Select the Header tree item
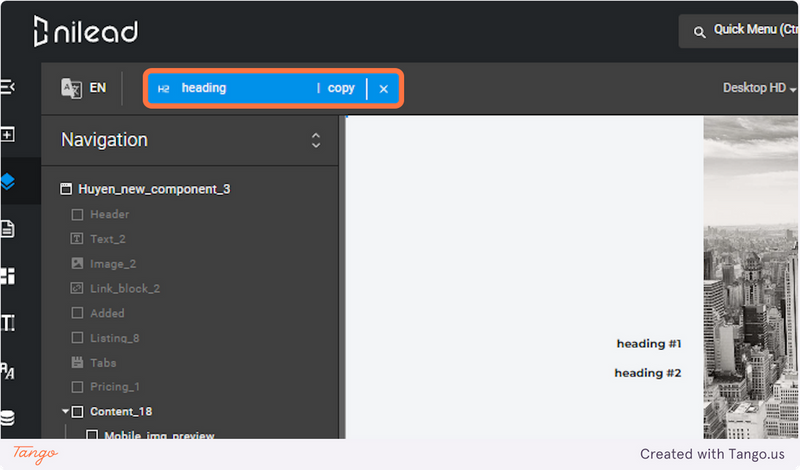This screenshot has height=470, width=800. (110, 214)
